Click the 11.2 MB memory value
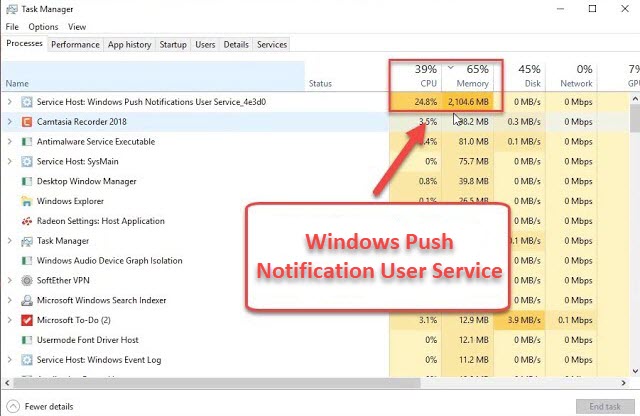The image size is (640, 416). coord(473,360)
